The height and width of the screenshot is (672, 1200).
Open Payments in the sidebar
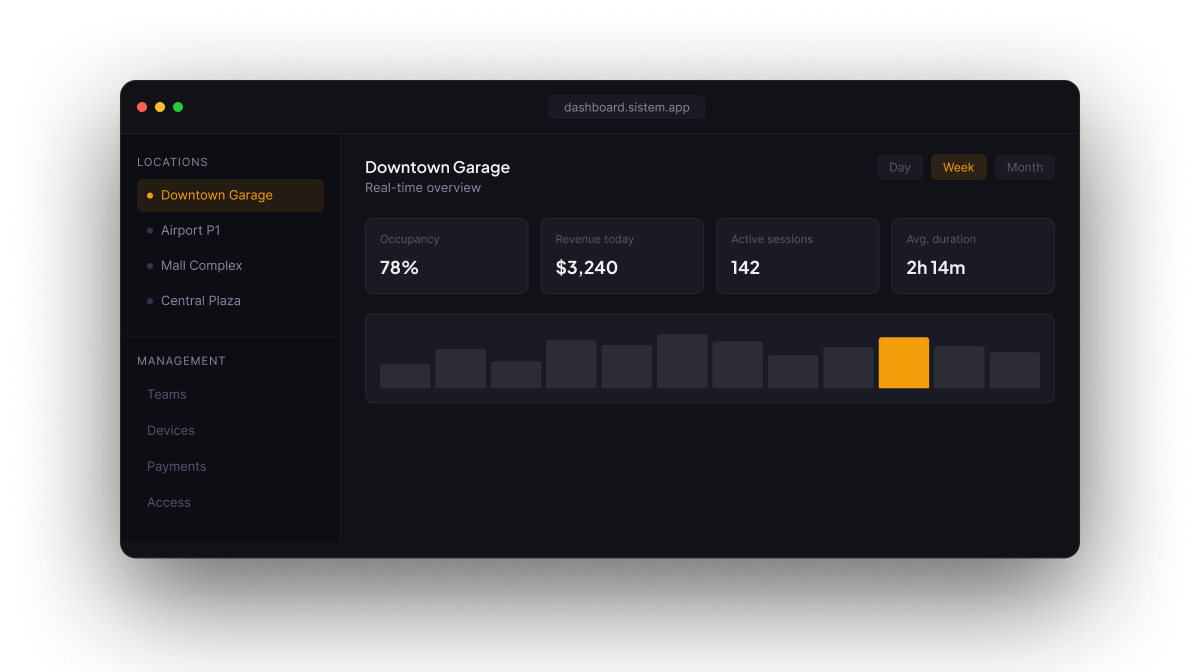(176, 466)
